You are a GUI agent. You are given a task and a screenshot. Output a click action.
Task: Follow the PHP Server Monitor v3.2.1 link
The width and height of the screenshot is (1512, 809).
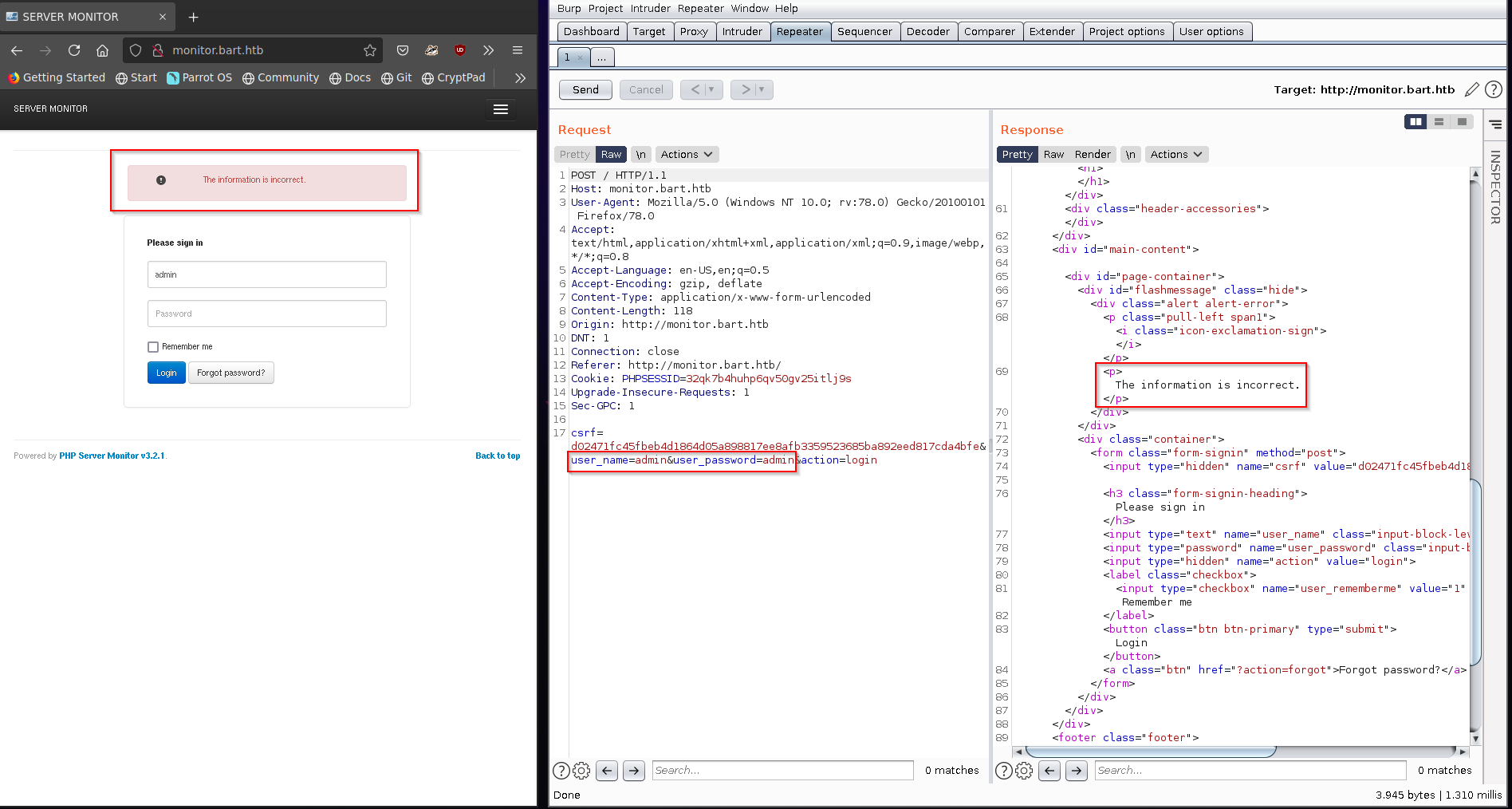pyautogui.click(x=112, y=456)
